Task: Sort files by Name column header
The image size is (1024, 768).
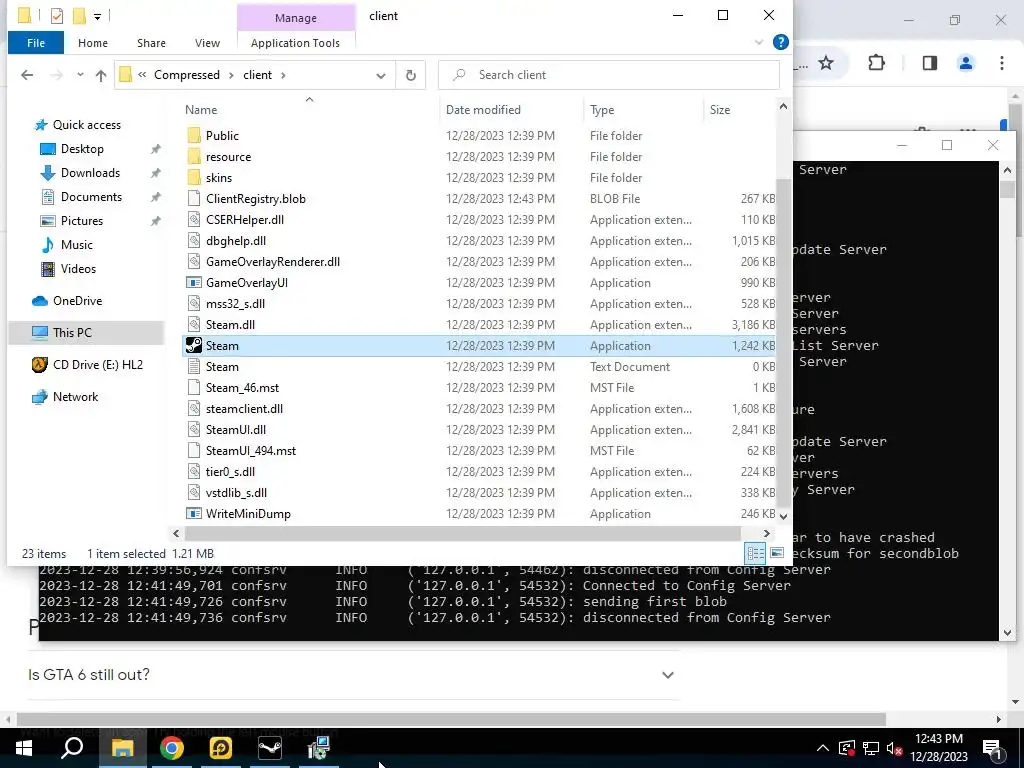Action: coord(200,110)
